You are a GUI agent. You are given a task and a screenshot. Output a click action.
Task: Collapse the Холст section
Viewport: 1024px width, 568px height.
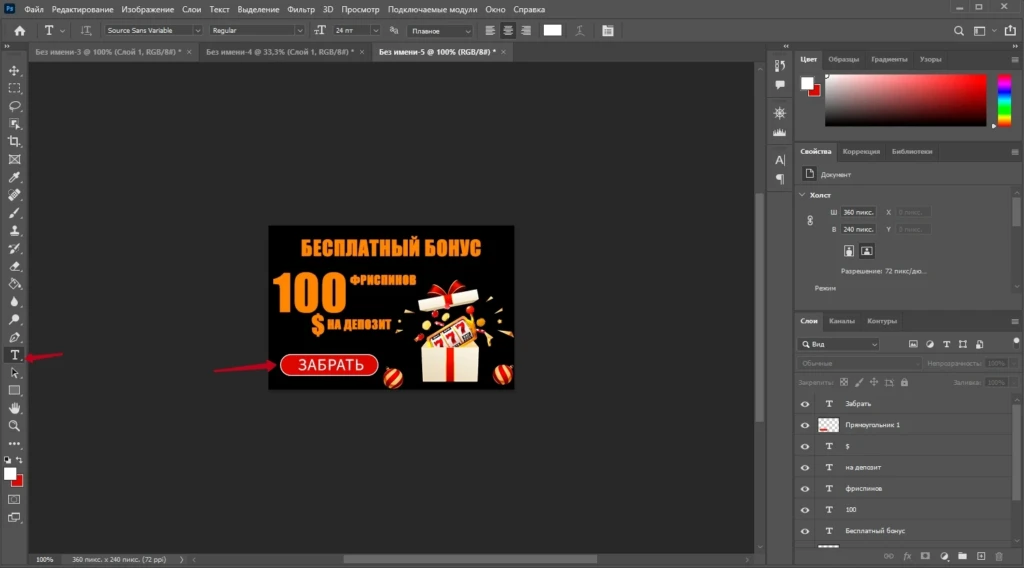click(803, 195)
